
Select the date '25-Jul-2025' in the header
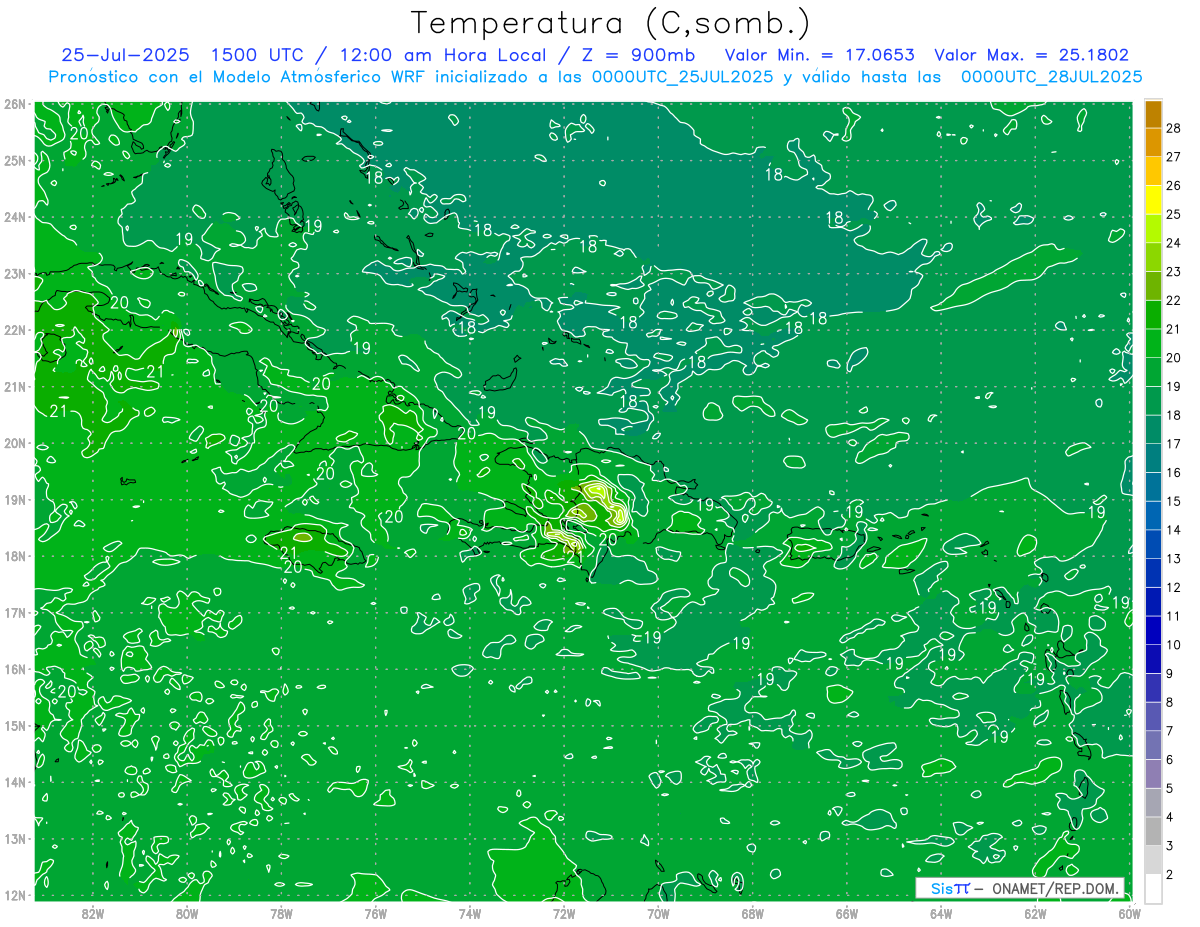point(127,55)
